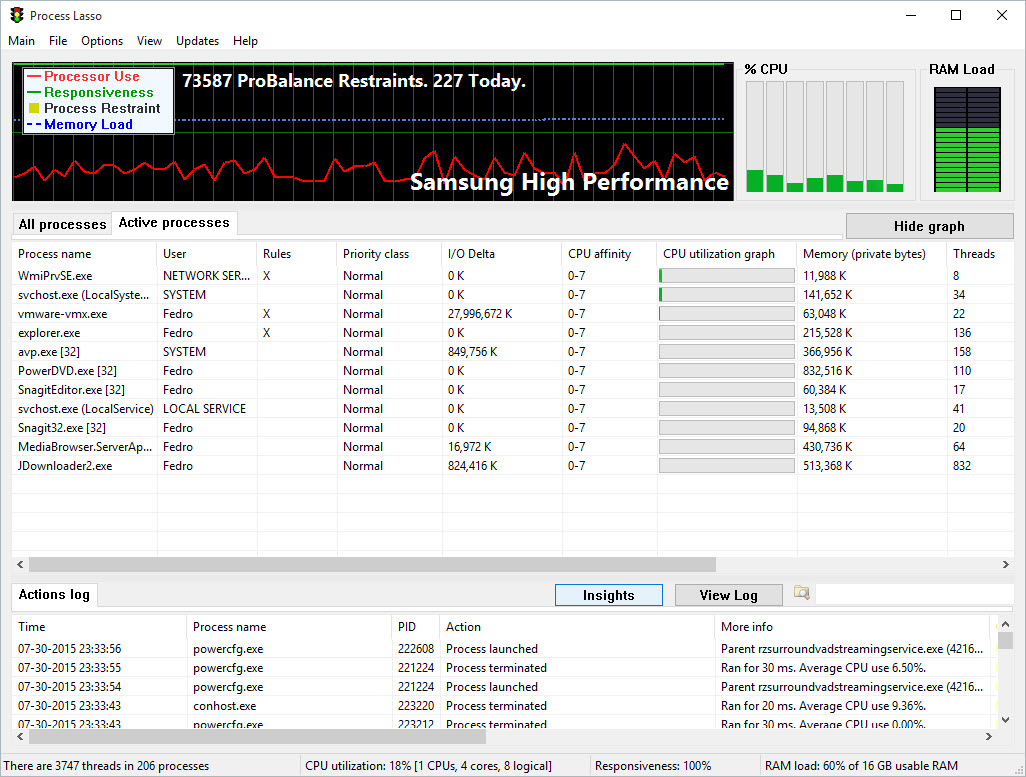Viewport: 1026px width, 777px height.
Task: Open the Main menu
Action: 22,41
